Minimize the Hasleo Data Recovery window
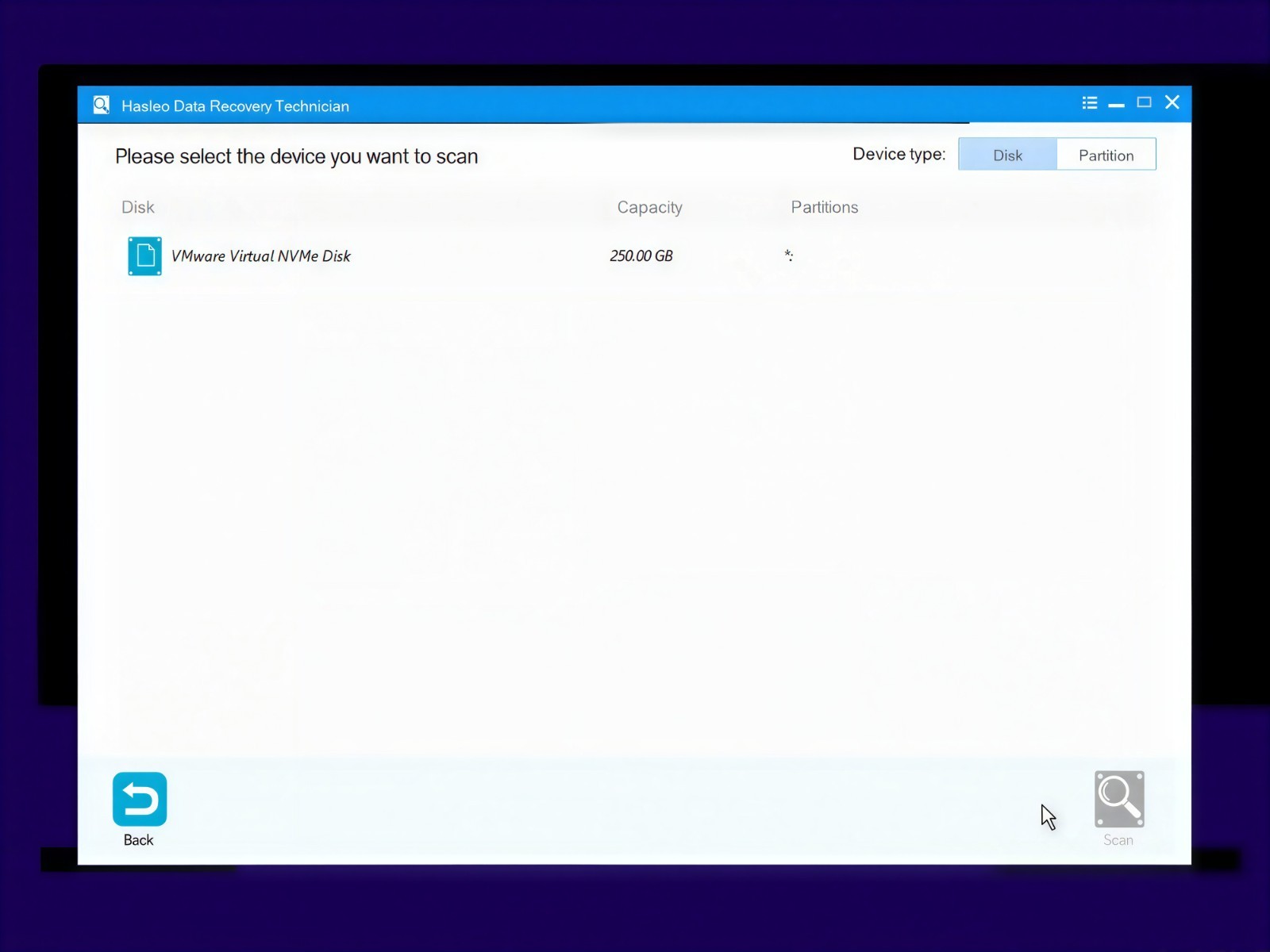The image size is (1270, 952). pyautogui.click(x=1116, y=105)
